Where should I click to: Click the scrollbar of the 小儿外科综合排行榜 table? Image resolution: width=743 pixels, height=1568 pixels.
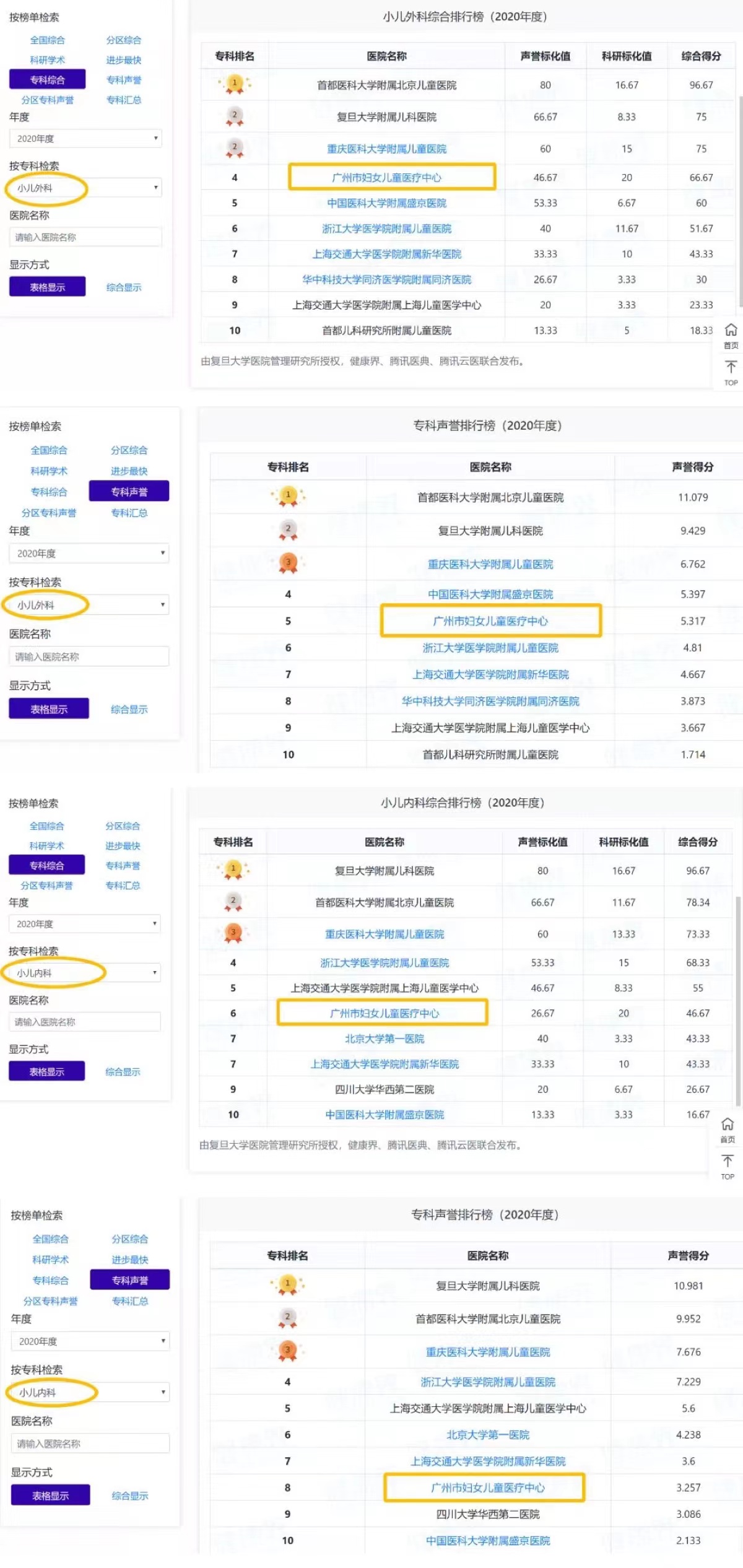tap(741, 201)
